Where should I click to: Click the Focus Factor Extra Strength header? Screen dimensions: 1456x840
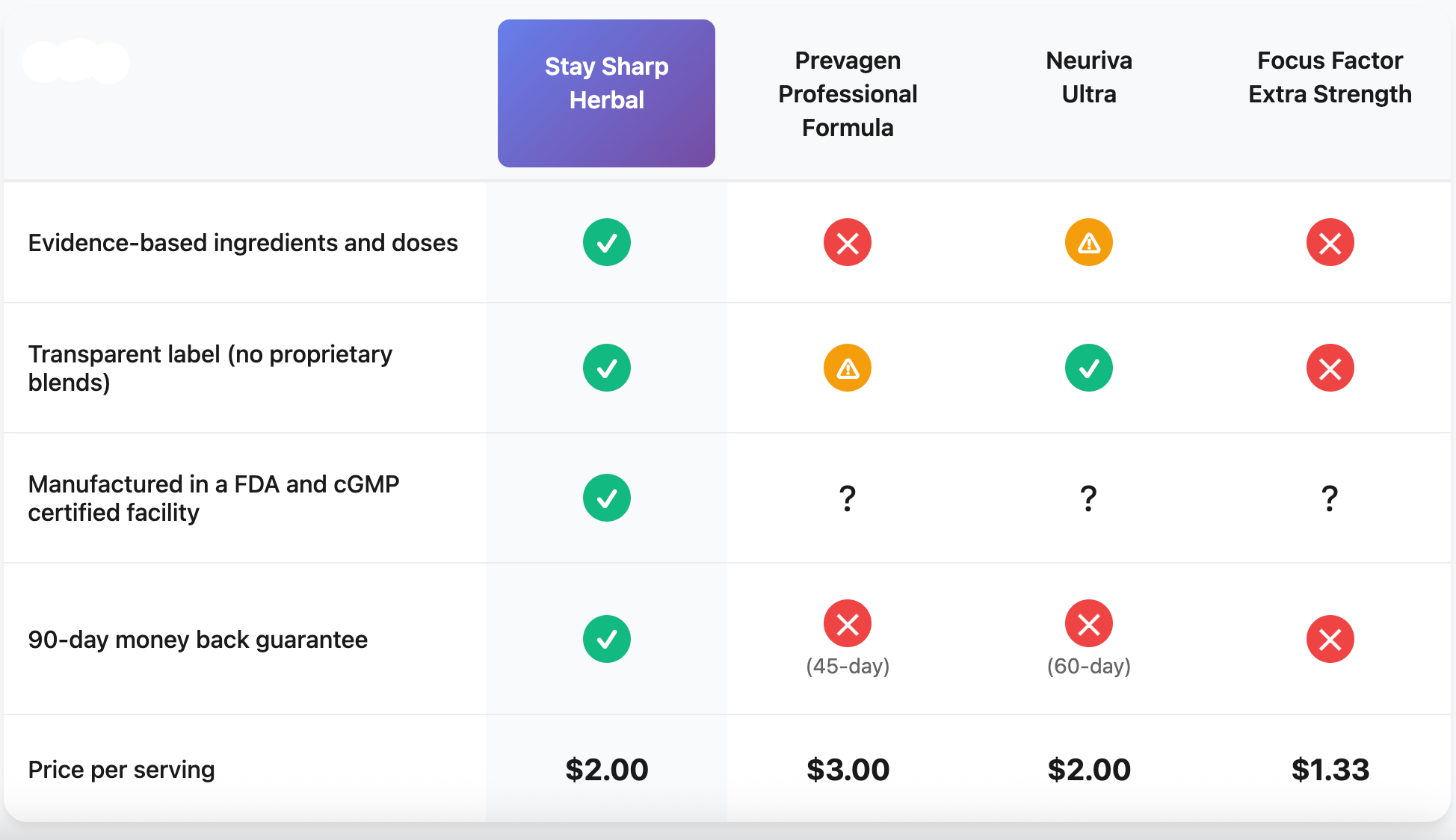click(x=1330, y=77)
